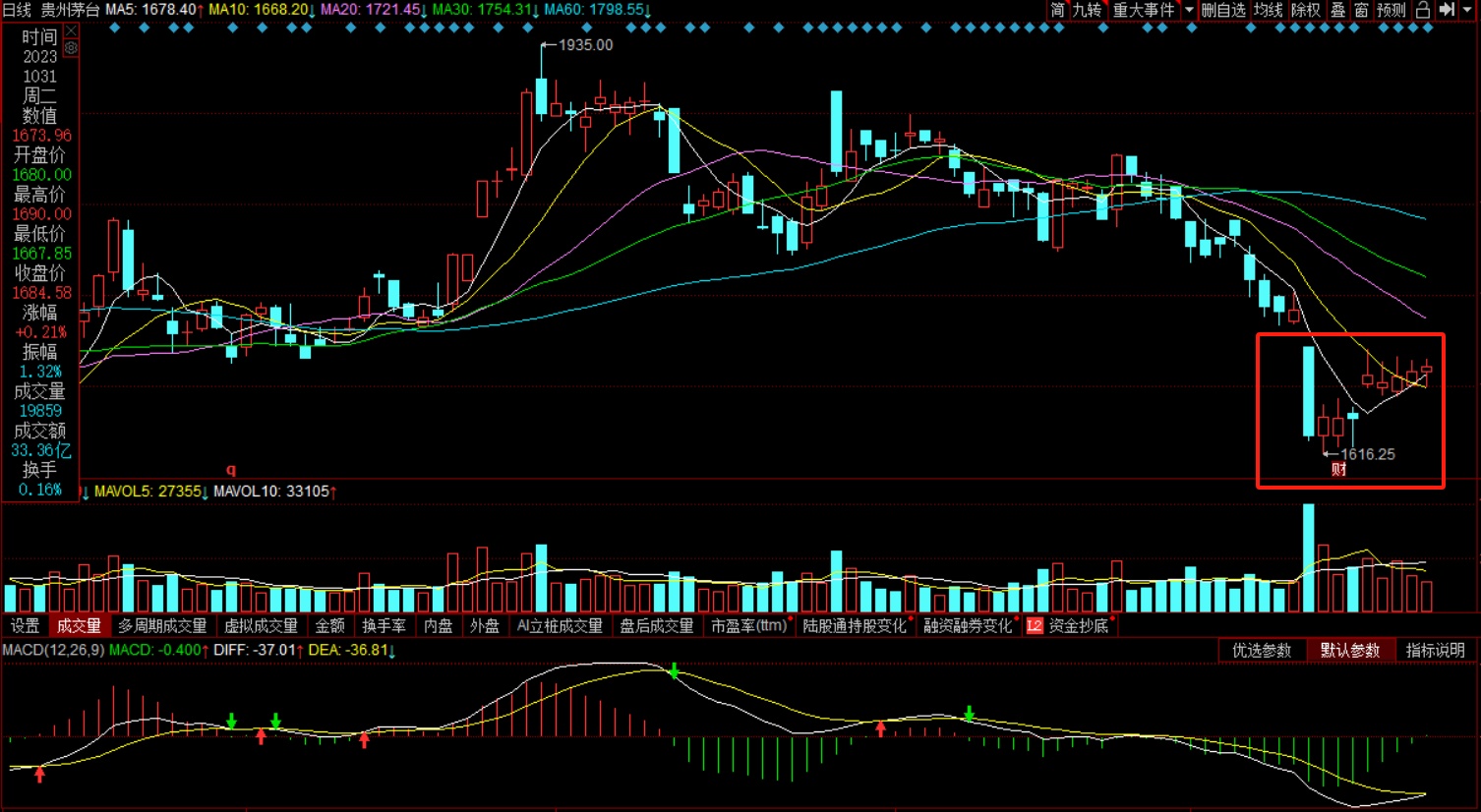Open the 盘后成交量 tab
Screen dimensions: 1481x812
click(x=656, y=626)
